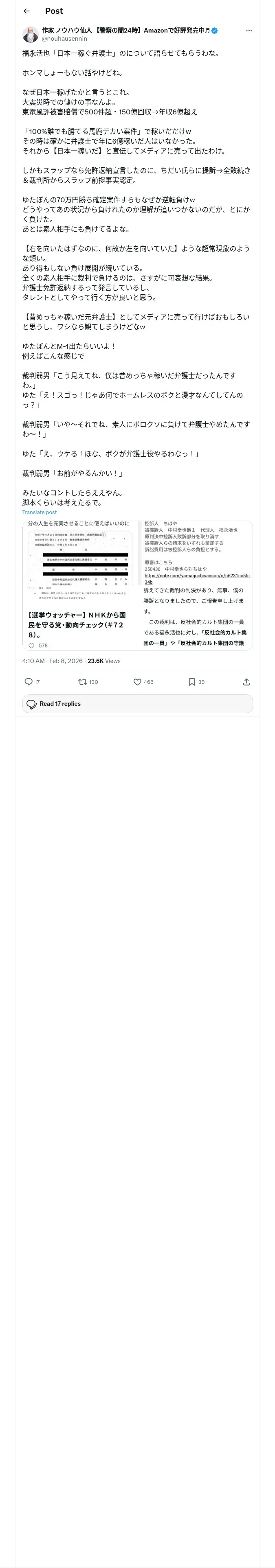Click the blue verified badge icon

[x=215, y=31]
